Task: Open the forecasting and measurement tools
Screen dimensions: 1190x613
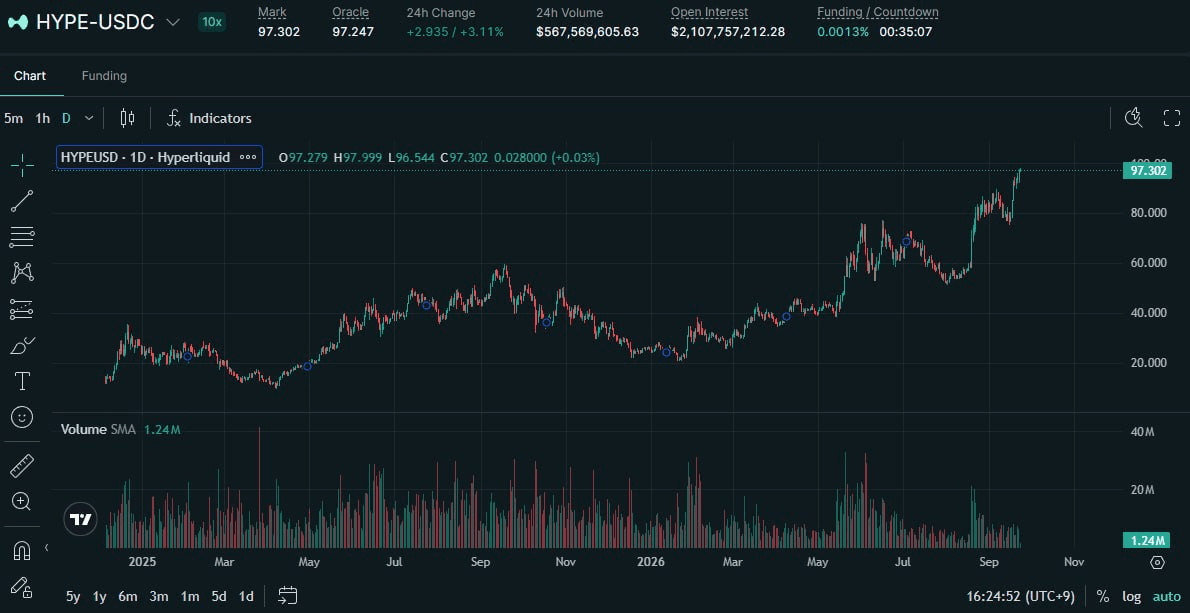Action: (x=22, y=310)
